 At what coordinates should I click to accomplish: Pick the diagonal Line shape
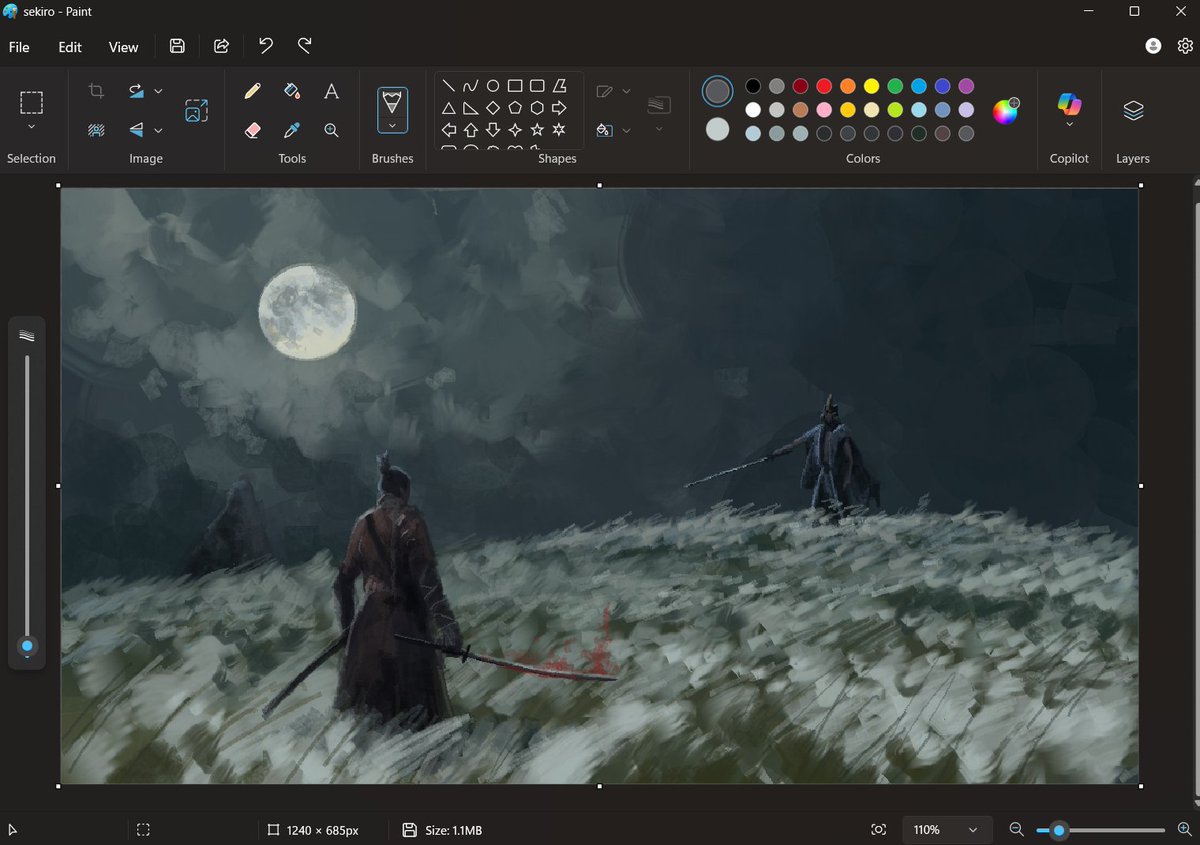tap(449, 86)
